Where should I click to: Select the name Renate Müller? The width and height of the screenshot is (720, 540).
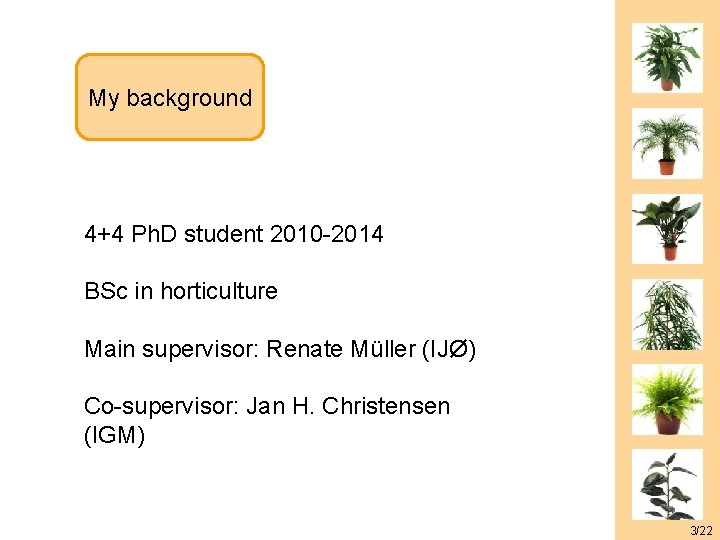[x=327, y=350]
